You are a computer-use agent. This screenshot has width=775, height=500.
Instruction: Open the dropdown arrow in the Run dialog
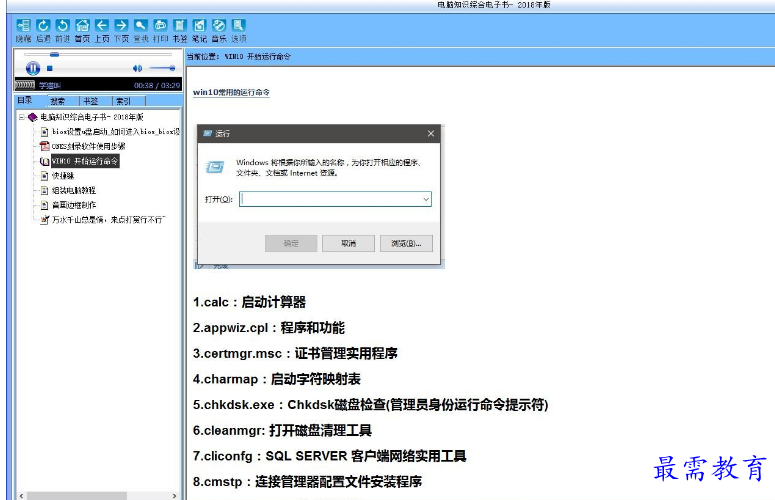[426, 199]
